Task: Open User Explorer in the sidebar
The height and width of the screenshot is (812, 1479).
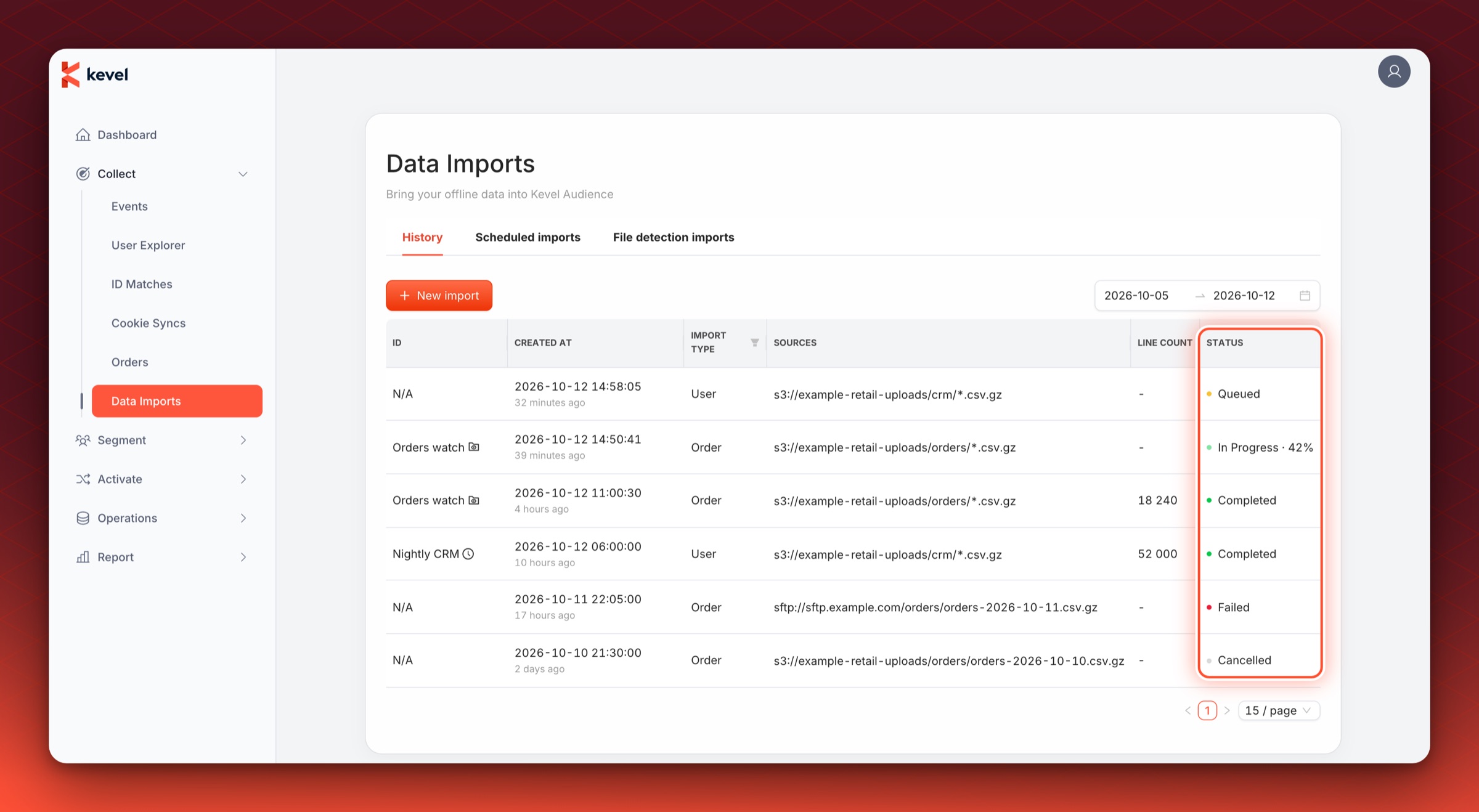Action: [x=148, y=245]
